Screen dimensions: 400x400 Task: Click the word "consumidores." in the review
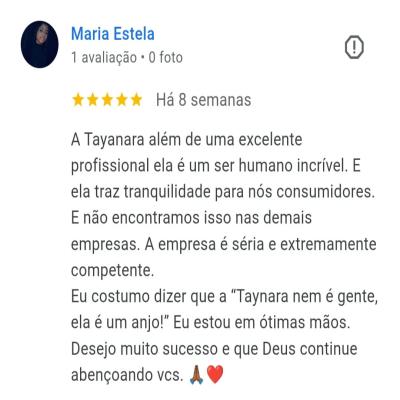[325, 192]
